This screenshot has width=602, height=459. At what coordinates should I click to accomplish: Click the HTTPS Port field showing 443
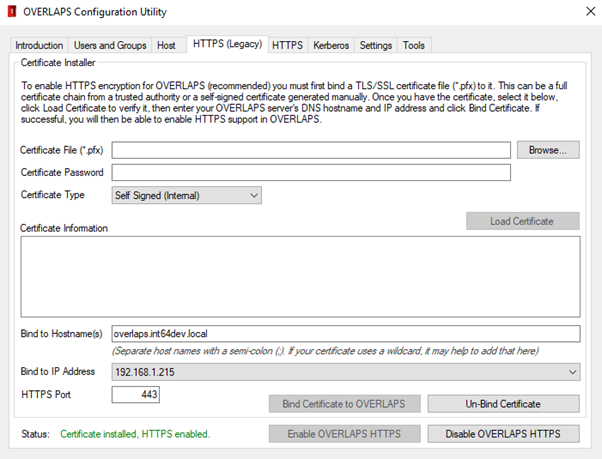[x=136, y=395]
